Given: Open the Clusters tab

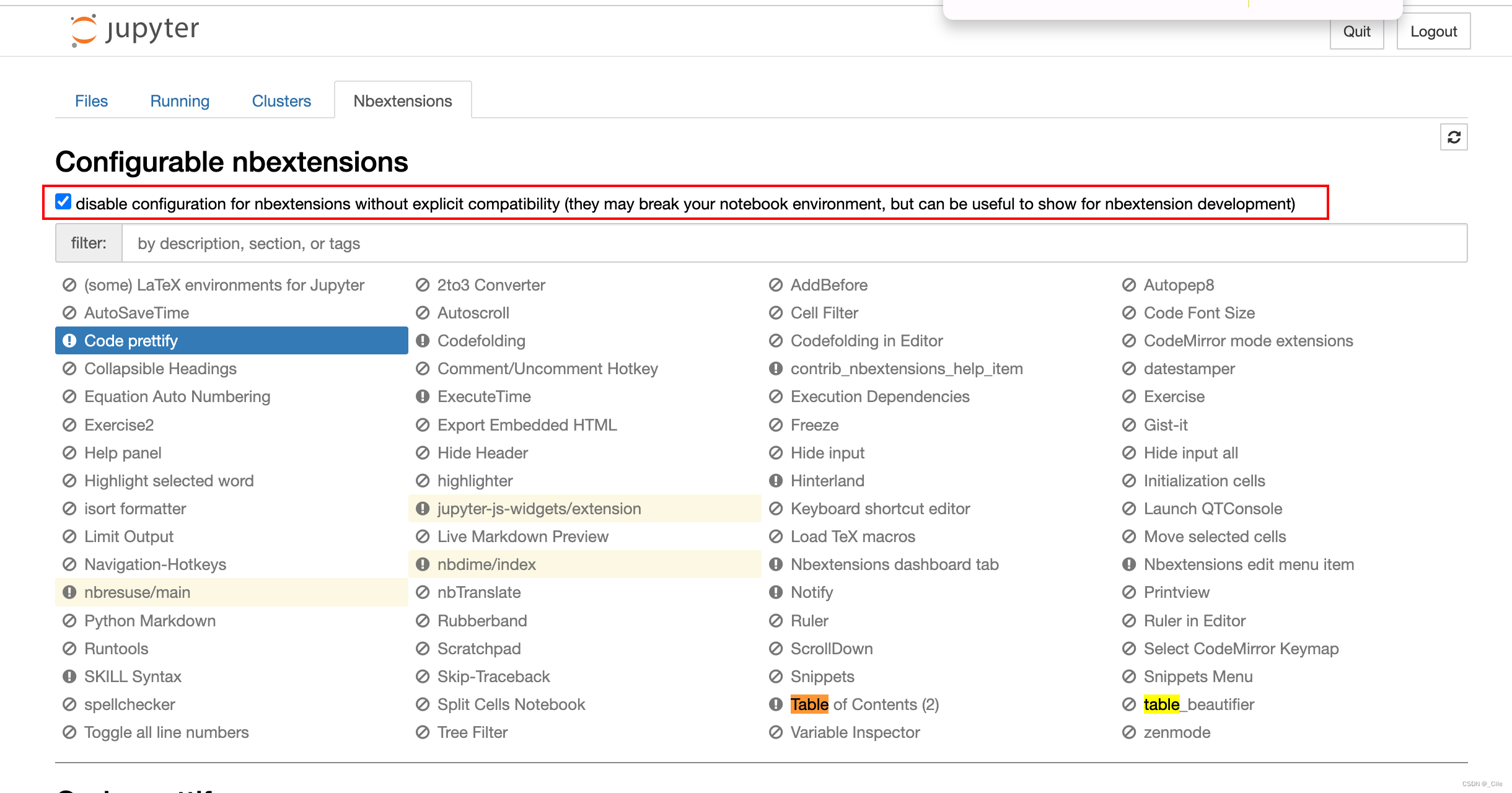Looking at the screenshot, I should point(281,100).
